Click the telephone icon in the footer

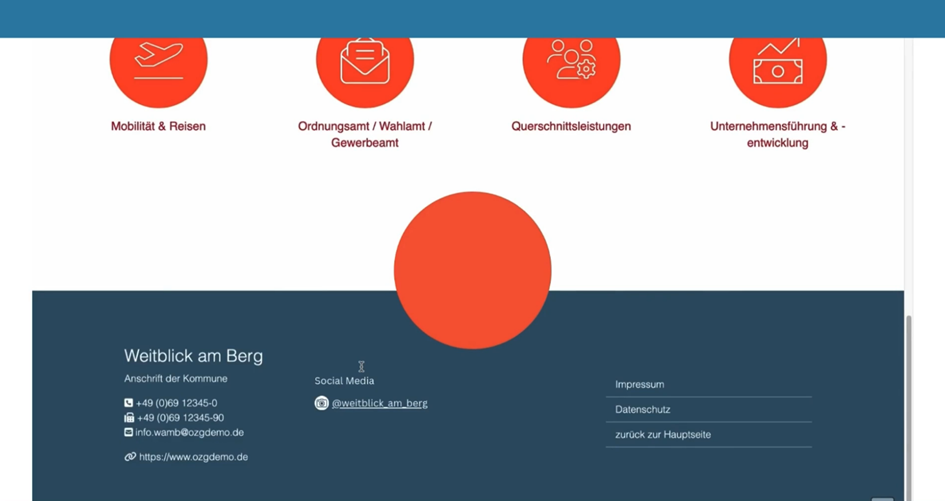point(129,403)
